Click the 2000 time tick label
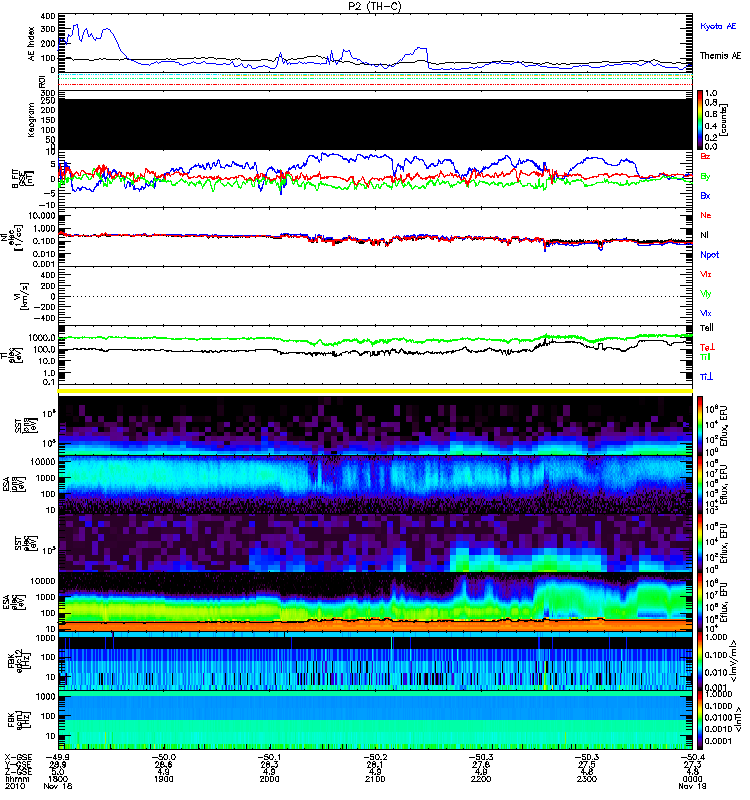The width and height of the screenshot is (750, 800). pos(269,779)
